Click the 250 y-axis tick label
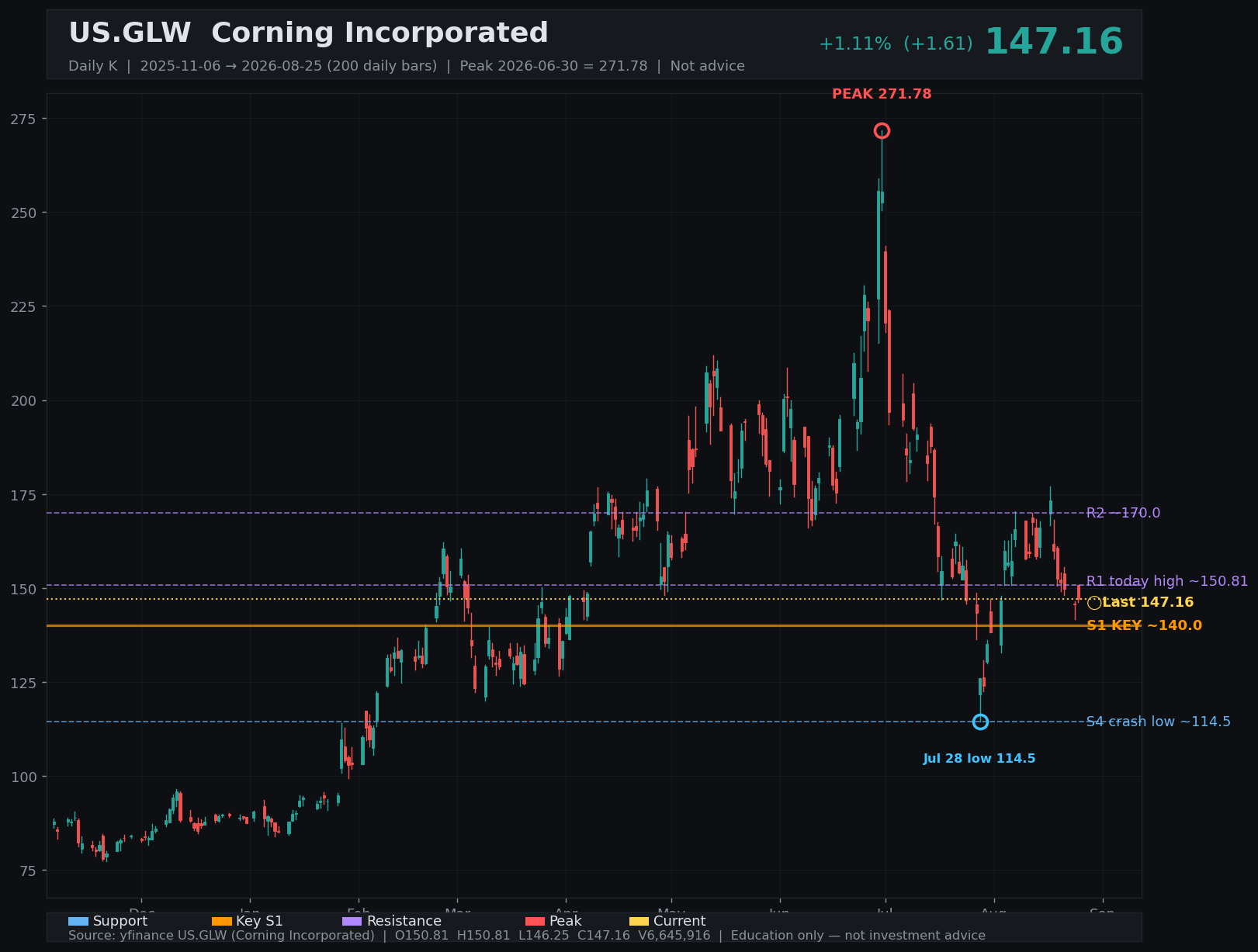 pyautogui.click(x=23, y=213)
